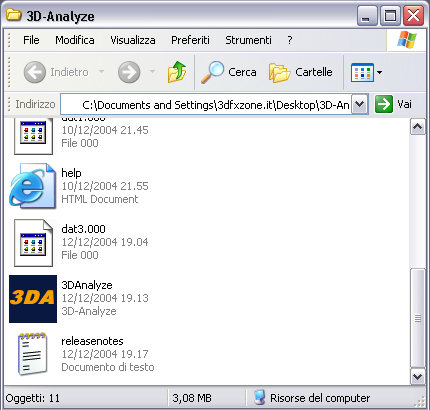Click the Documento di testo type text
This screenshot has width=430, height=410.
point(108,367)
